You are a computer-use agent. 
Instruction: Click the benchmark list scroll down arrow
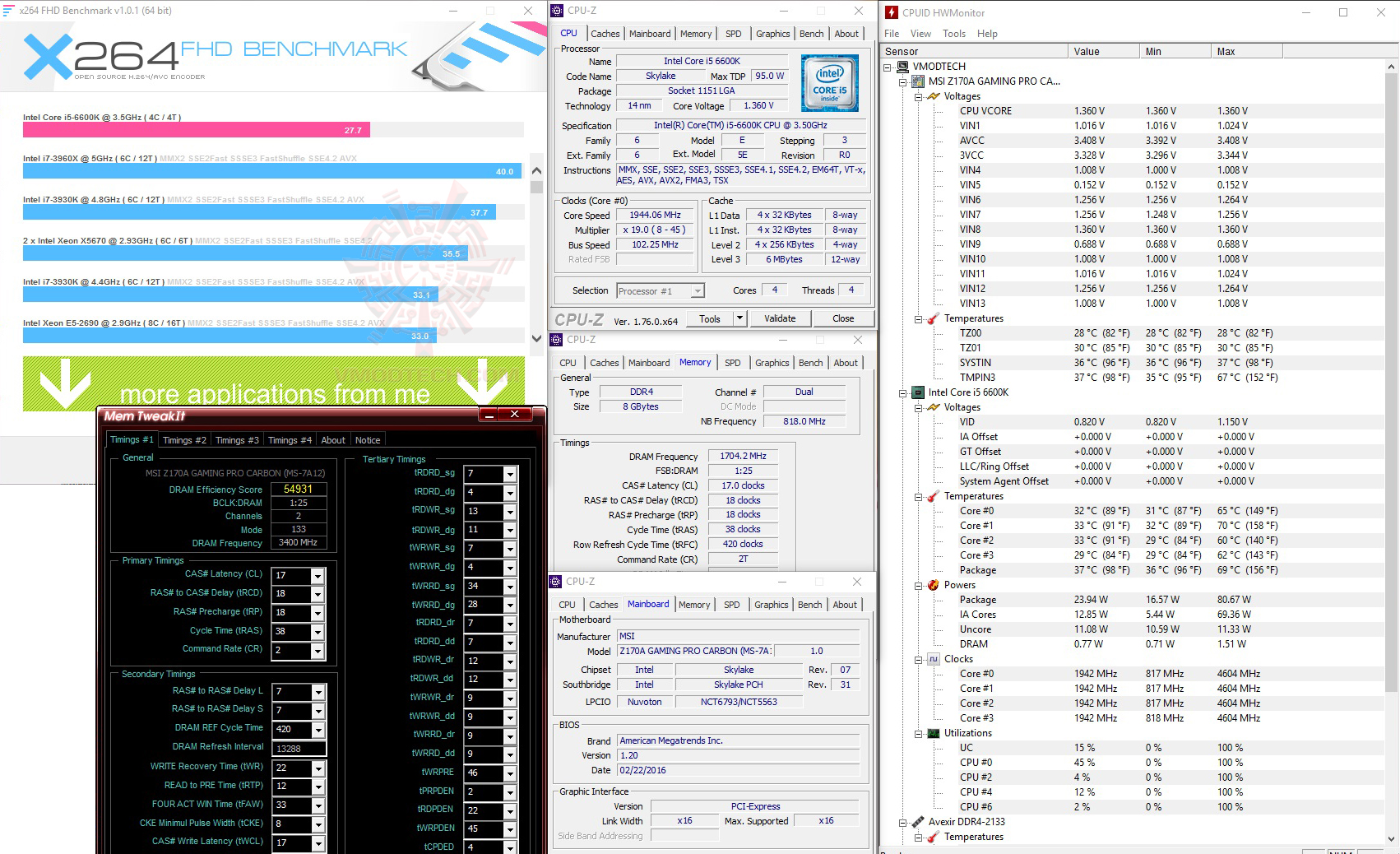click(x=536, y=338)
